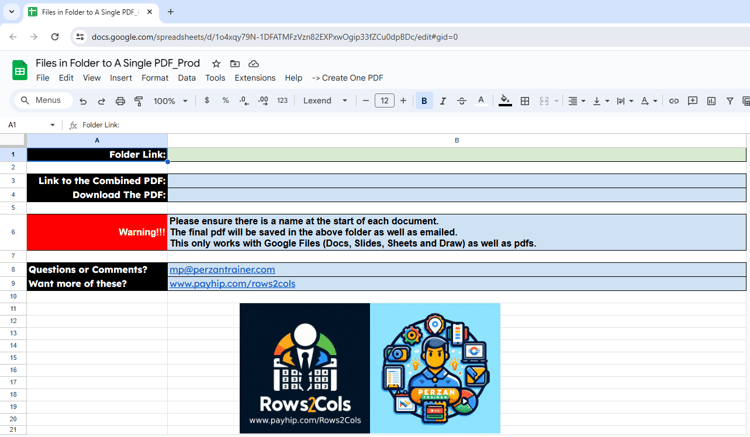Open the Create One PDF menu
Screen dimensions: 750x437
click(348, 78)
